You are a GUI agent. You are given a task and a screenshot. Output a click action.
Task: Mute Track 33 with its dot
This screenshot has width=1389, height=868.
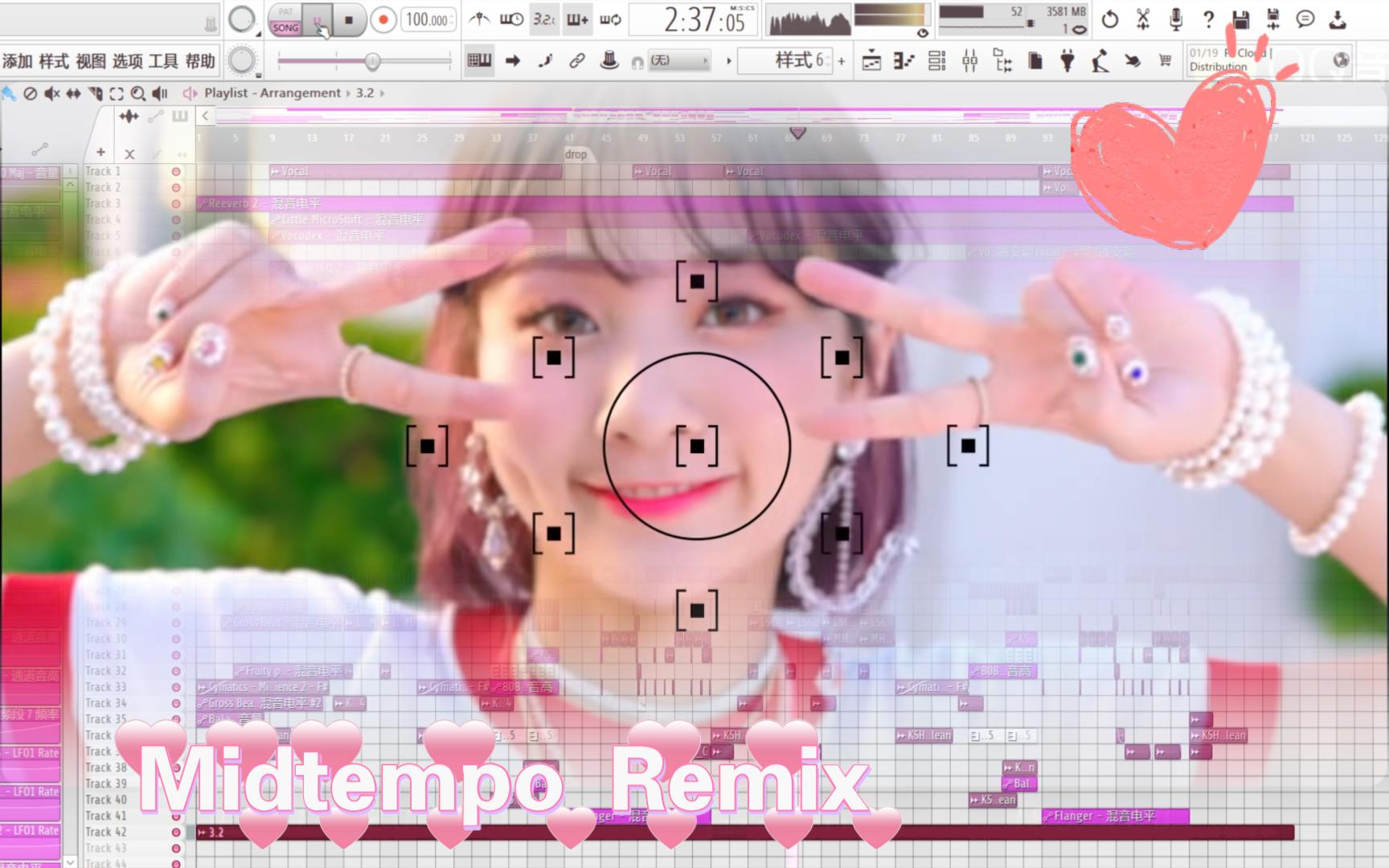[176, 687]
